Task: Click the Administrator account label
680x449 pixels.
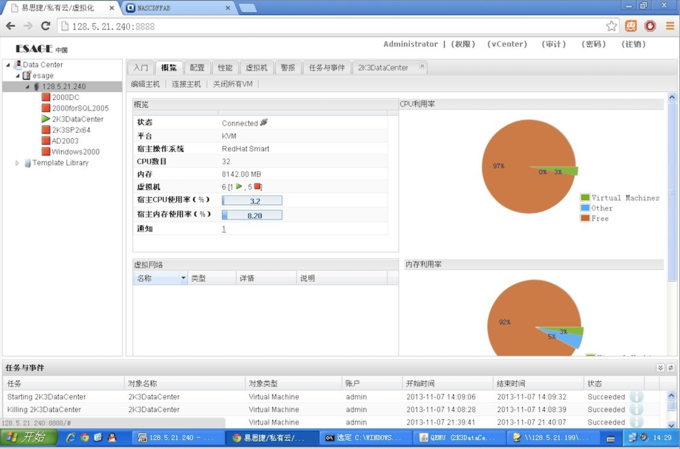Action: coord(410,44)
